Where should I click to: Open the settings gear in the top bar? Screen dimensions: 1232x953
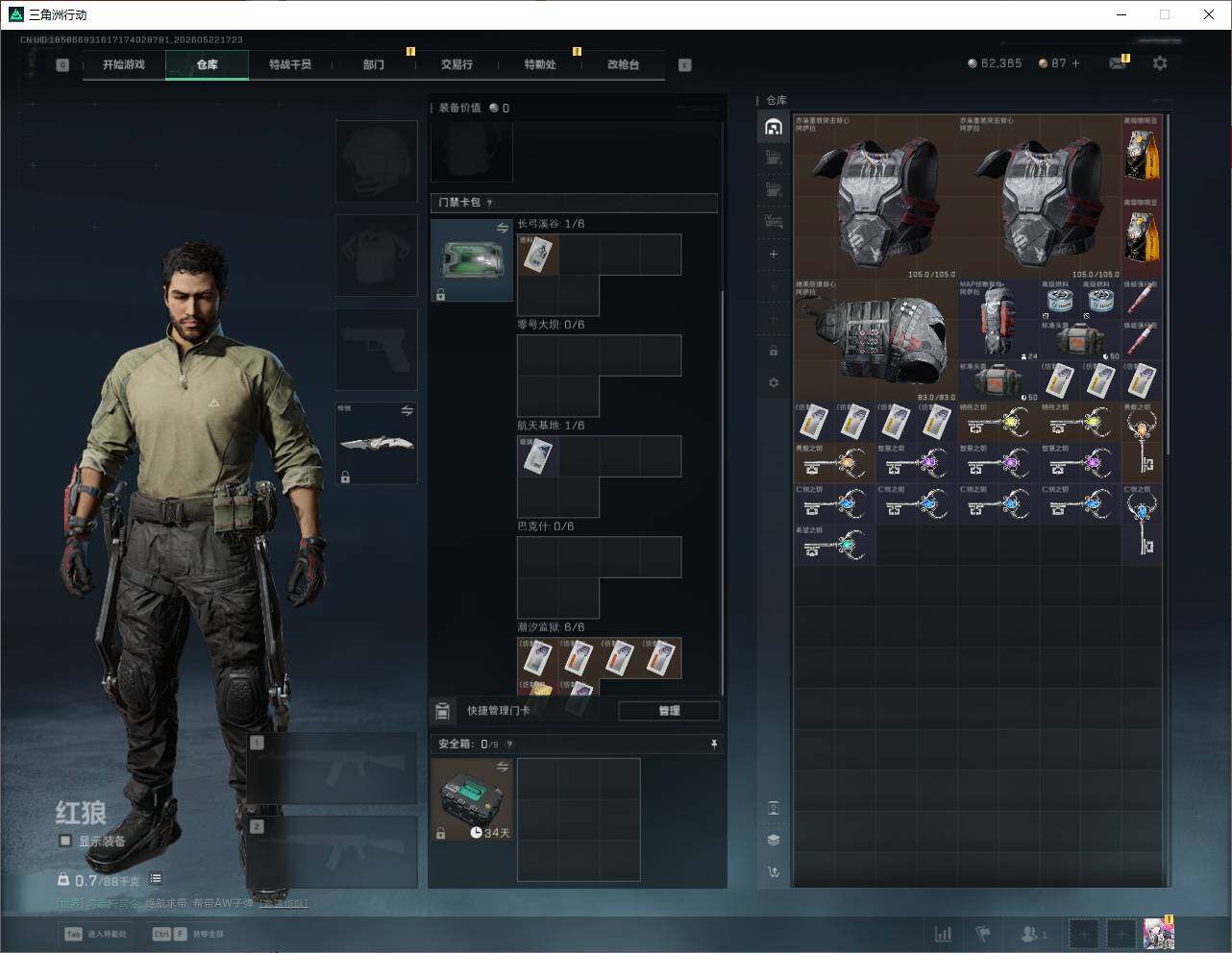tap(1160, 63)
